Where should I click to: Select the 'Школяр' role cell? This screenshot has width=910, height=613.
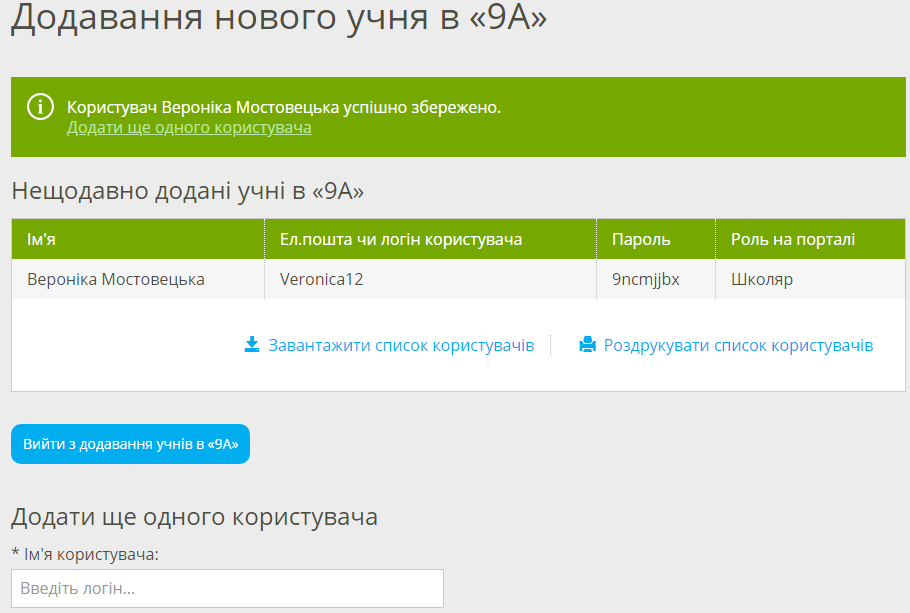click(x=810, y=279)
